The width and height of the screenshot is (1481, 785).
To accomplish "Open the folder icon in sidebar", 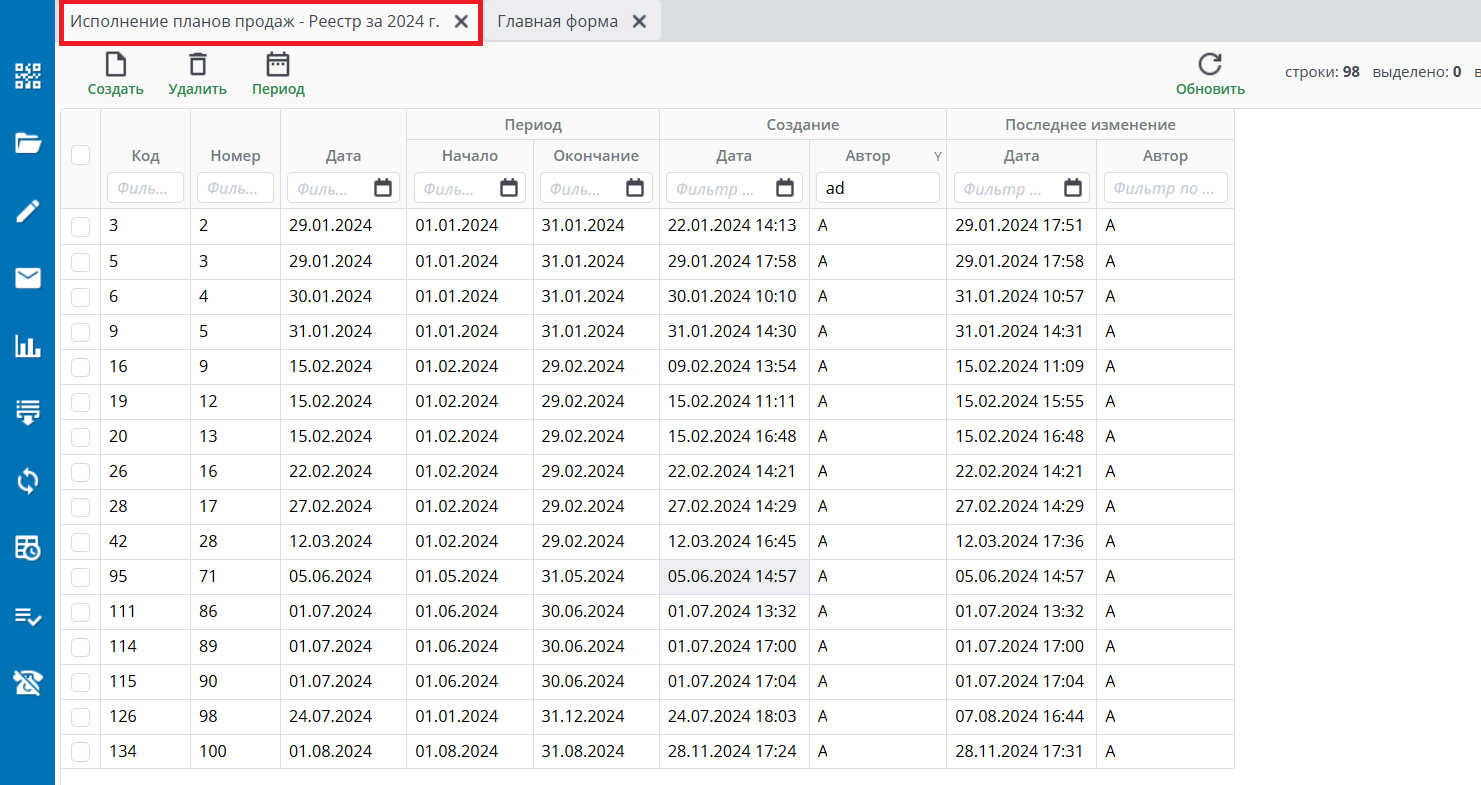I will pyautogui.click(x=27, y=144).
